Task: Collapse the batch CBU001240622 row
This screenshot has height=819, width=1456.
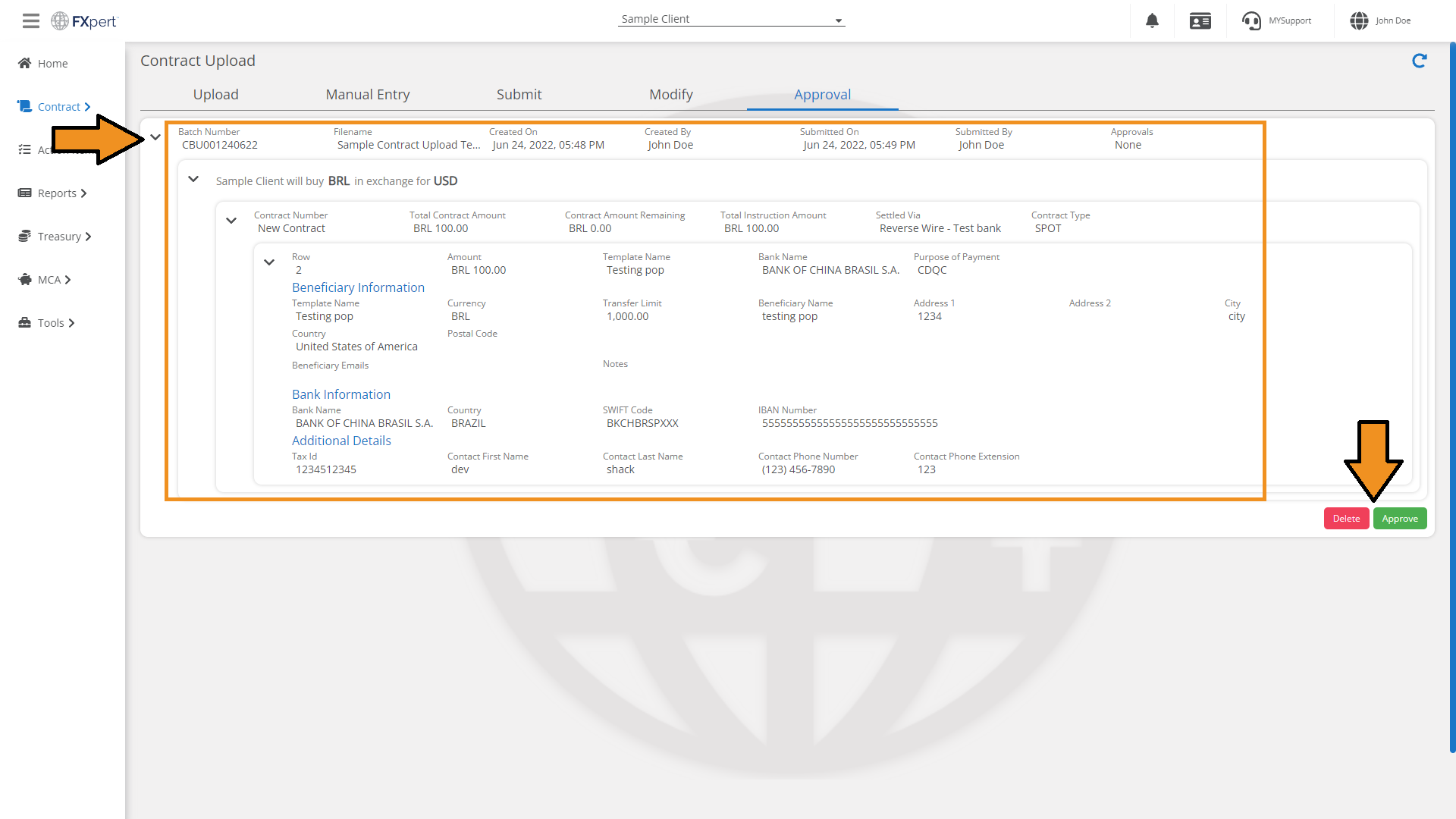Action: [x=155, y=137]
